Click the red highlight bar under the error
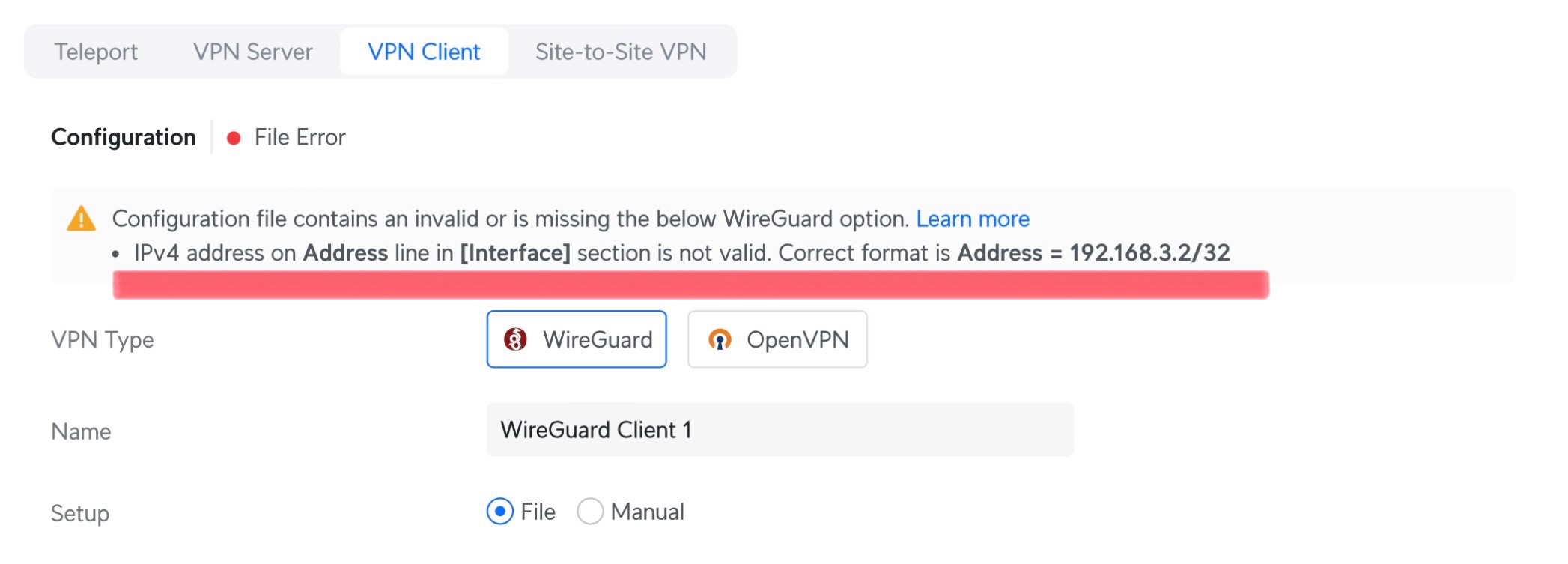1568x564 pixels. click(x=690, y=285)
